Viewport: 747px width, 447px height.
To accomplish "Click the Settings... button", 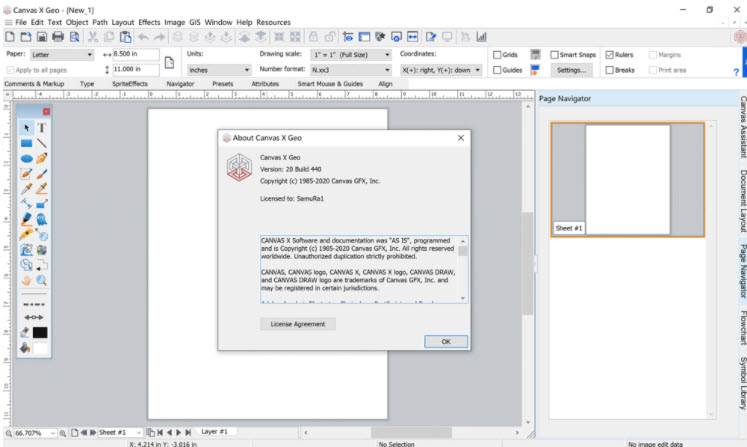I will [x=571, y=70].
